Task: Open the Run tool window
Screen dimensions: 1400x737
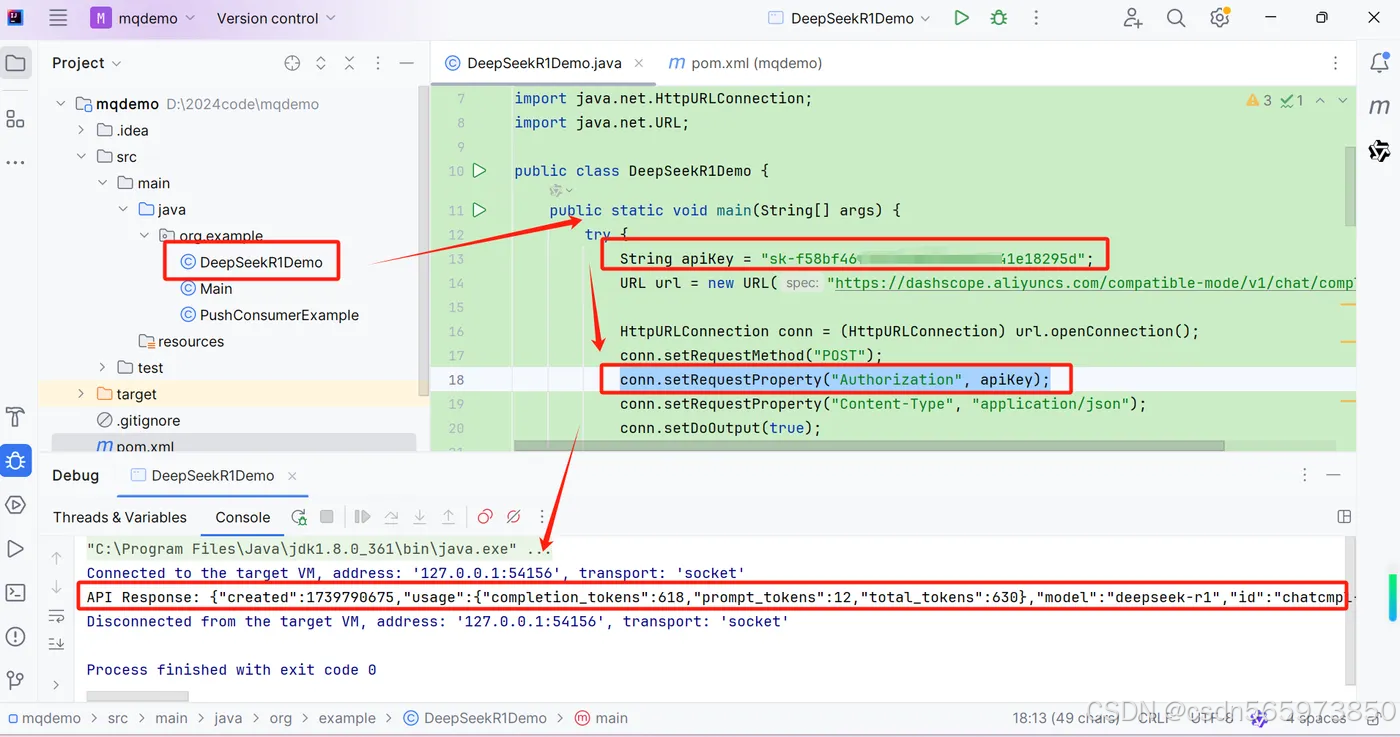Action: [15, 548]
